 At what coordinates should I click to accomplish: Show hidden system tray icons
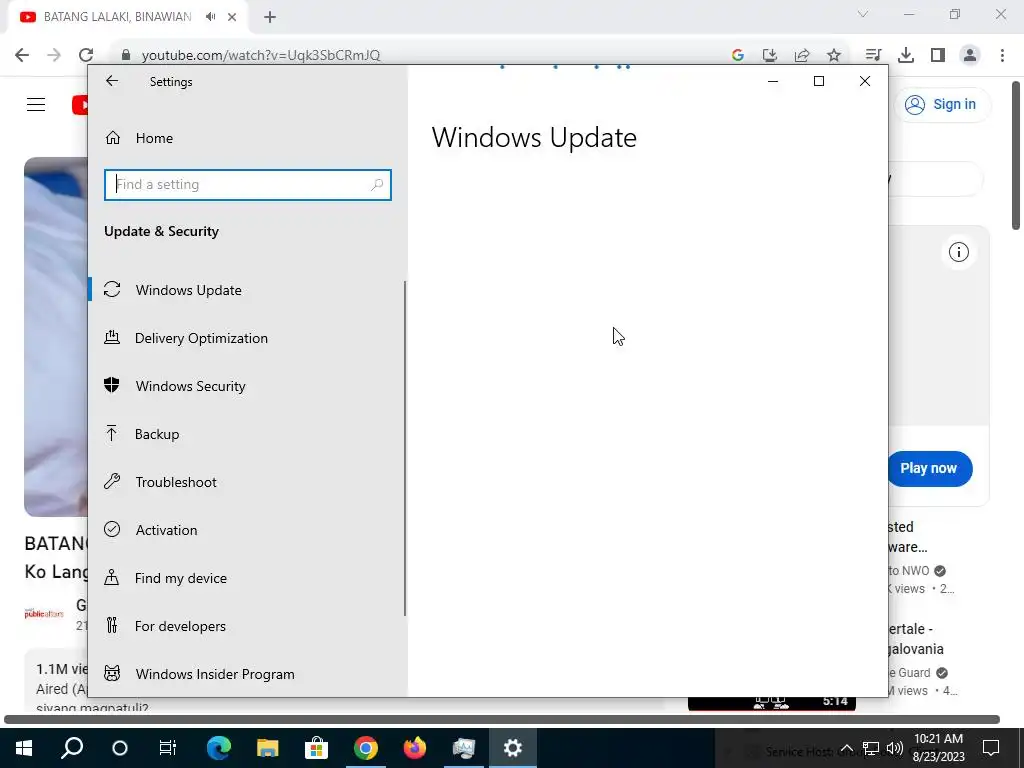pos(846,748)
